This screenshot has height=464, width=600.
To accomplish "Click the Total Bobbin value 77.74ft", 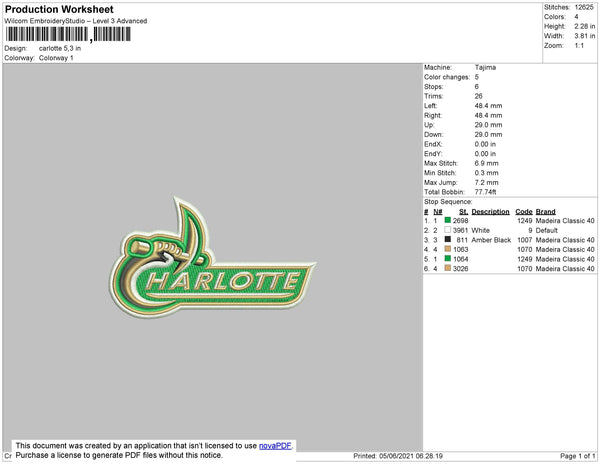I will pyautogui.click(x=485, y=192).
